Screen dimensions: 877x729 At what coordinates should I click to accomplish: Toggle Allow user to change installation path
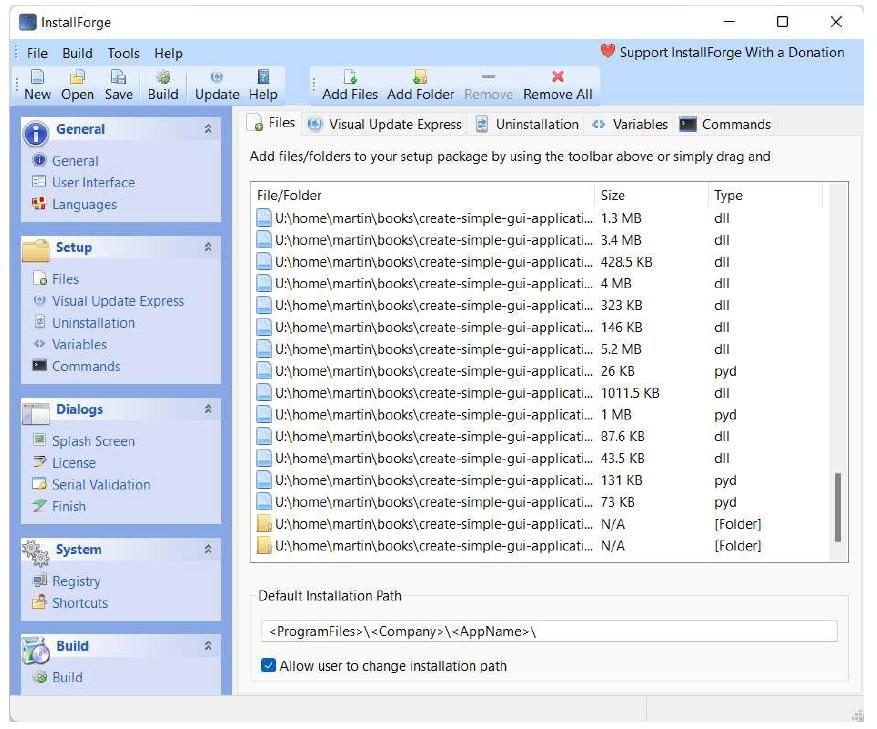pos(268,666)
